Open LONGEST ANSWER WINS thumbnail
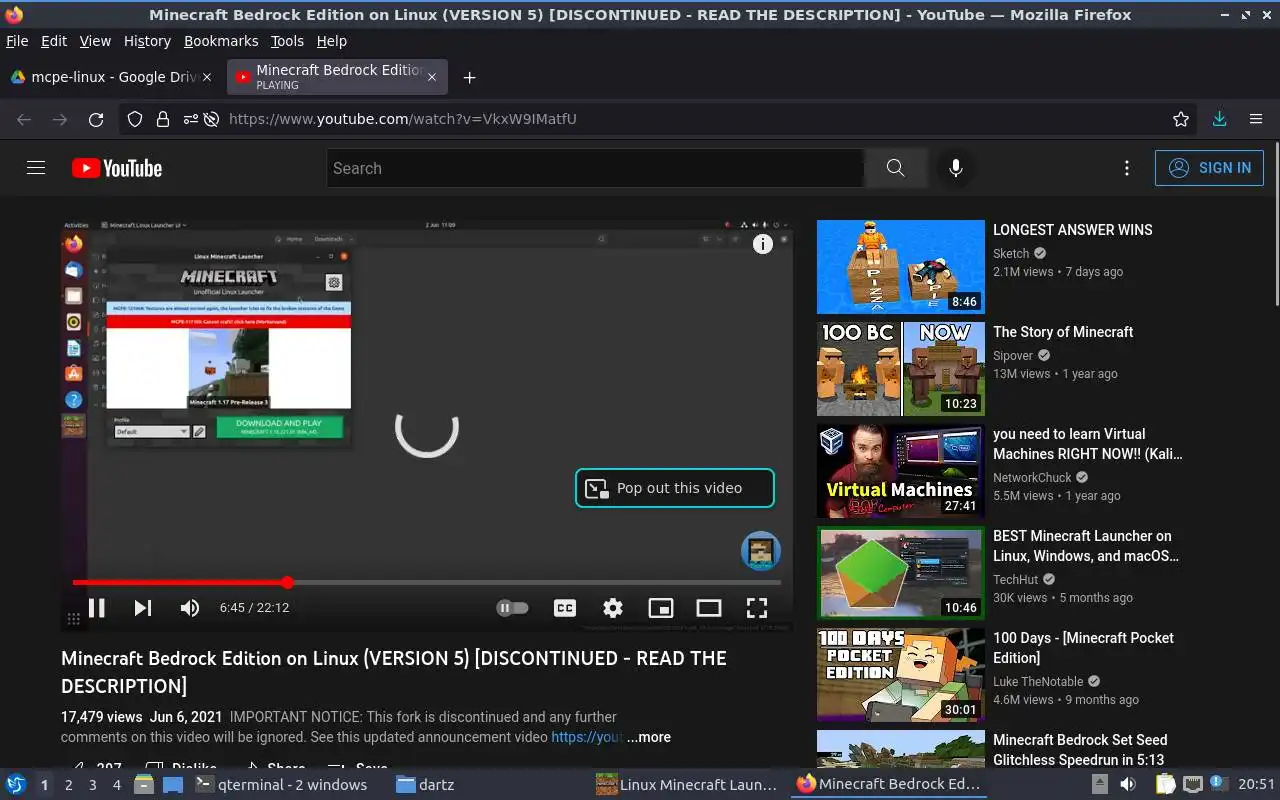 (901, 267)
